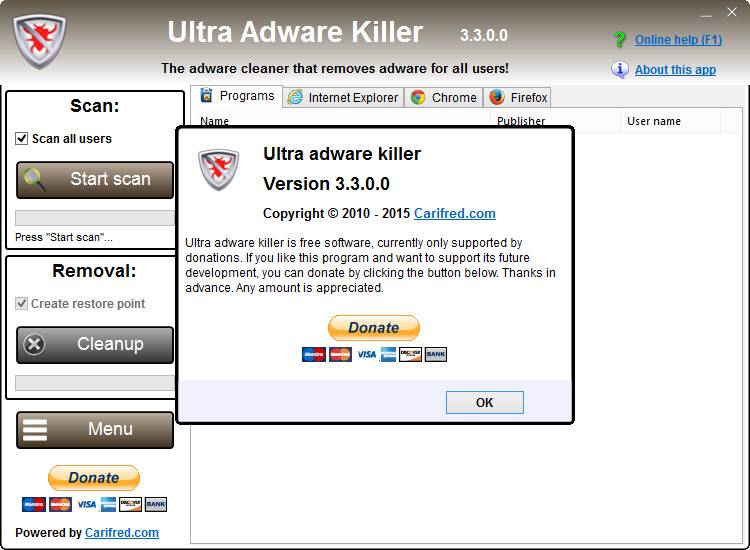Start scan for adware
This screenshot has width=750, height=550.
(x=95, y=180)
